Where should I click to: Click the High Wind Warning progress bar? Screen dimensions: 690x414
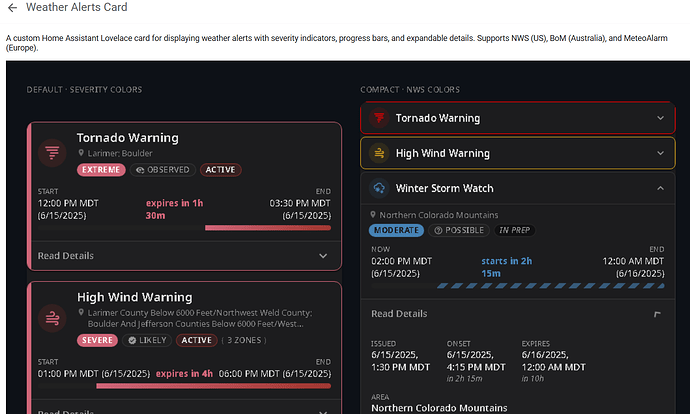tap(184, 386)
